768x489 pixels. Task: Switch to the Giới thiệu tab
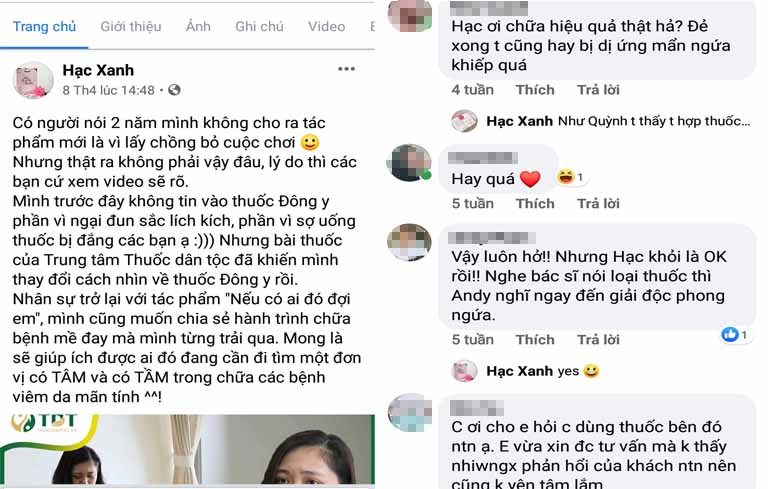point(131,26)
